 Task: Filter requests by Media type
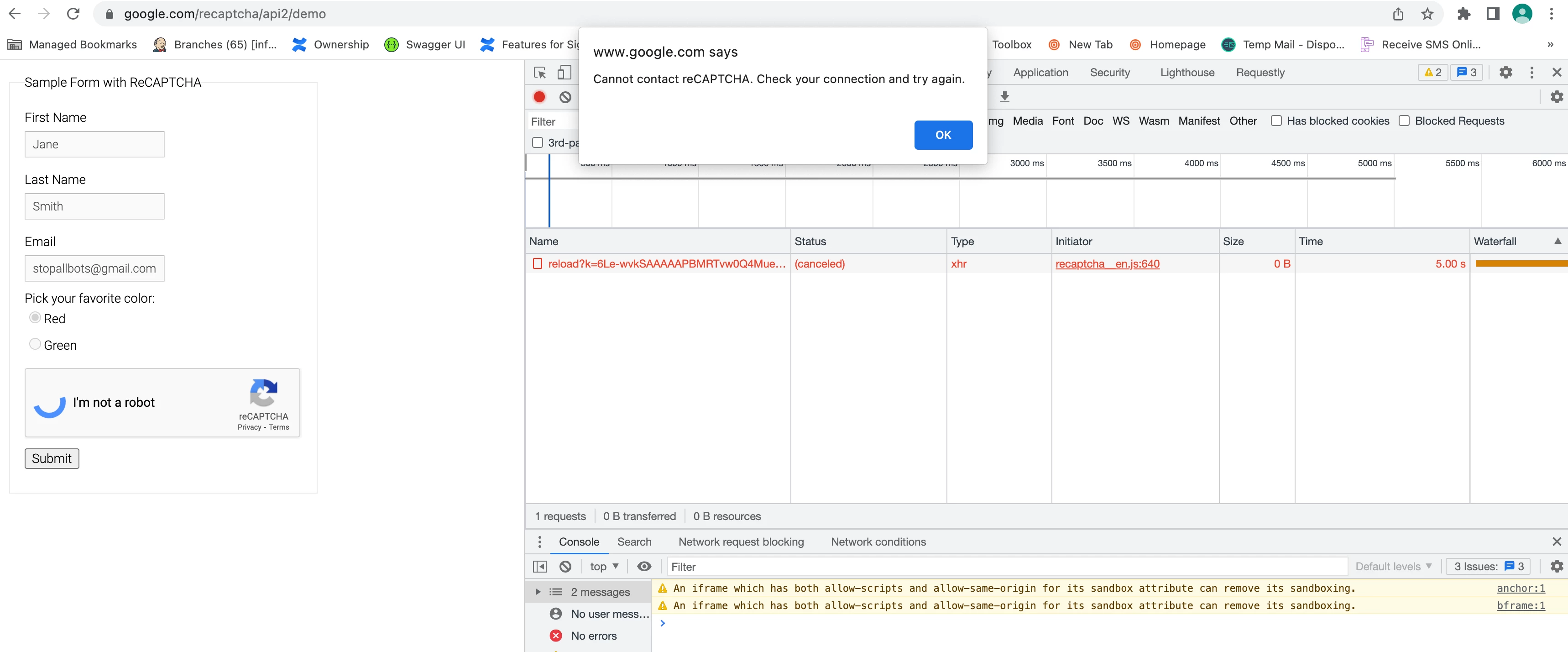[x=1028, y=121]
